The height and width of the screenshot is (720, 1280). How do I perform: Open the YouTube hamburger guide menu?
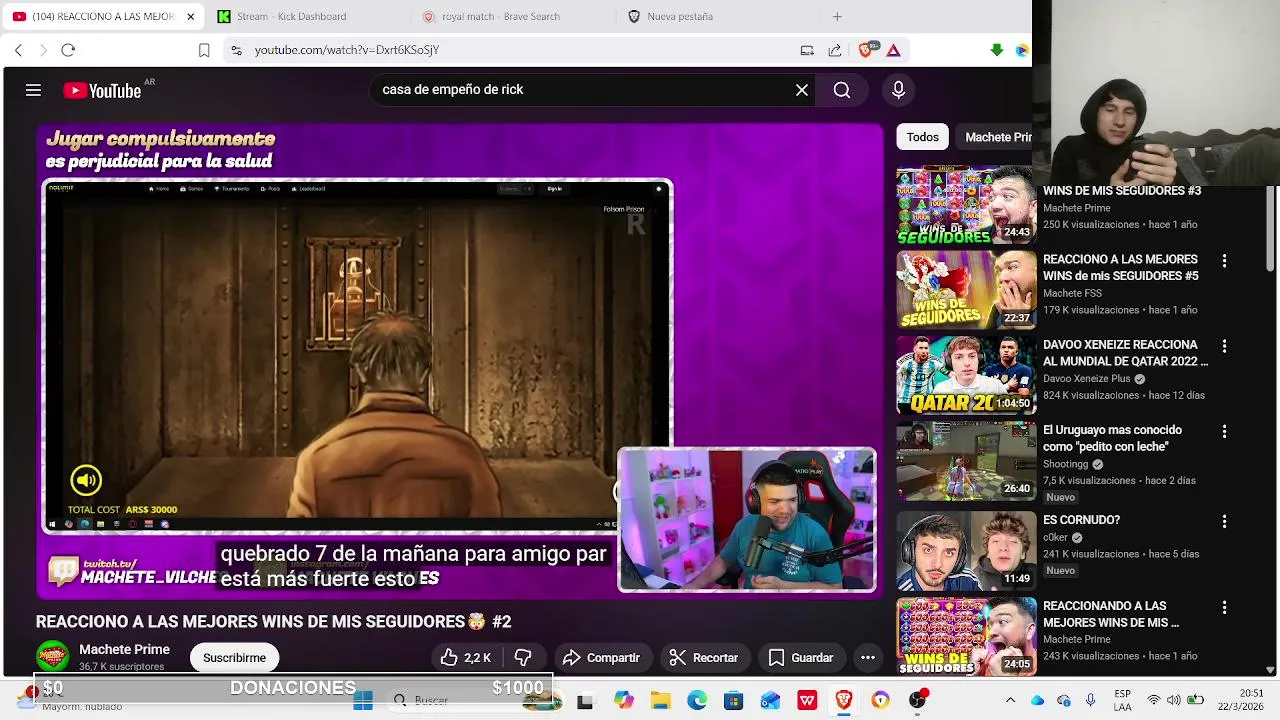33,90
